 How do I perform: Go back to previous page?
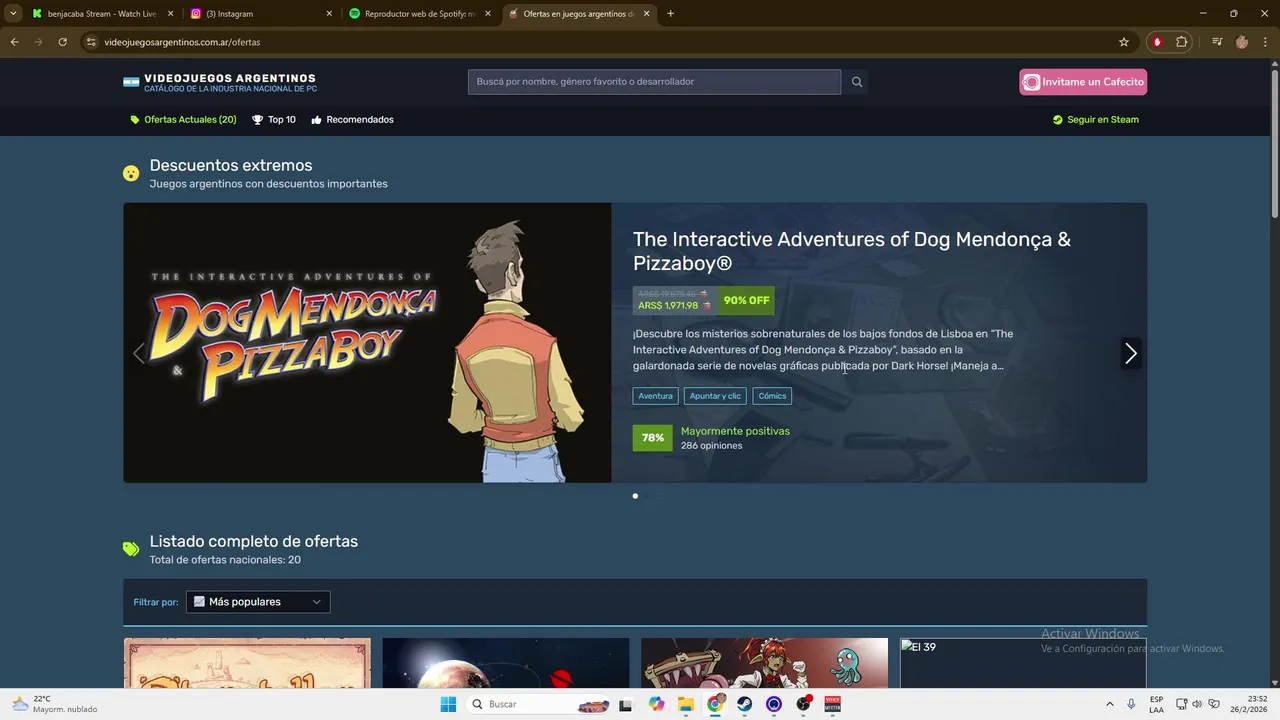coord(14,42)
